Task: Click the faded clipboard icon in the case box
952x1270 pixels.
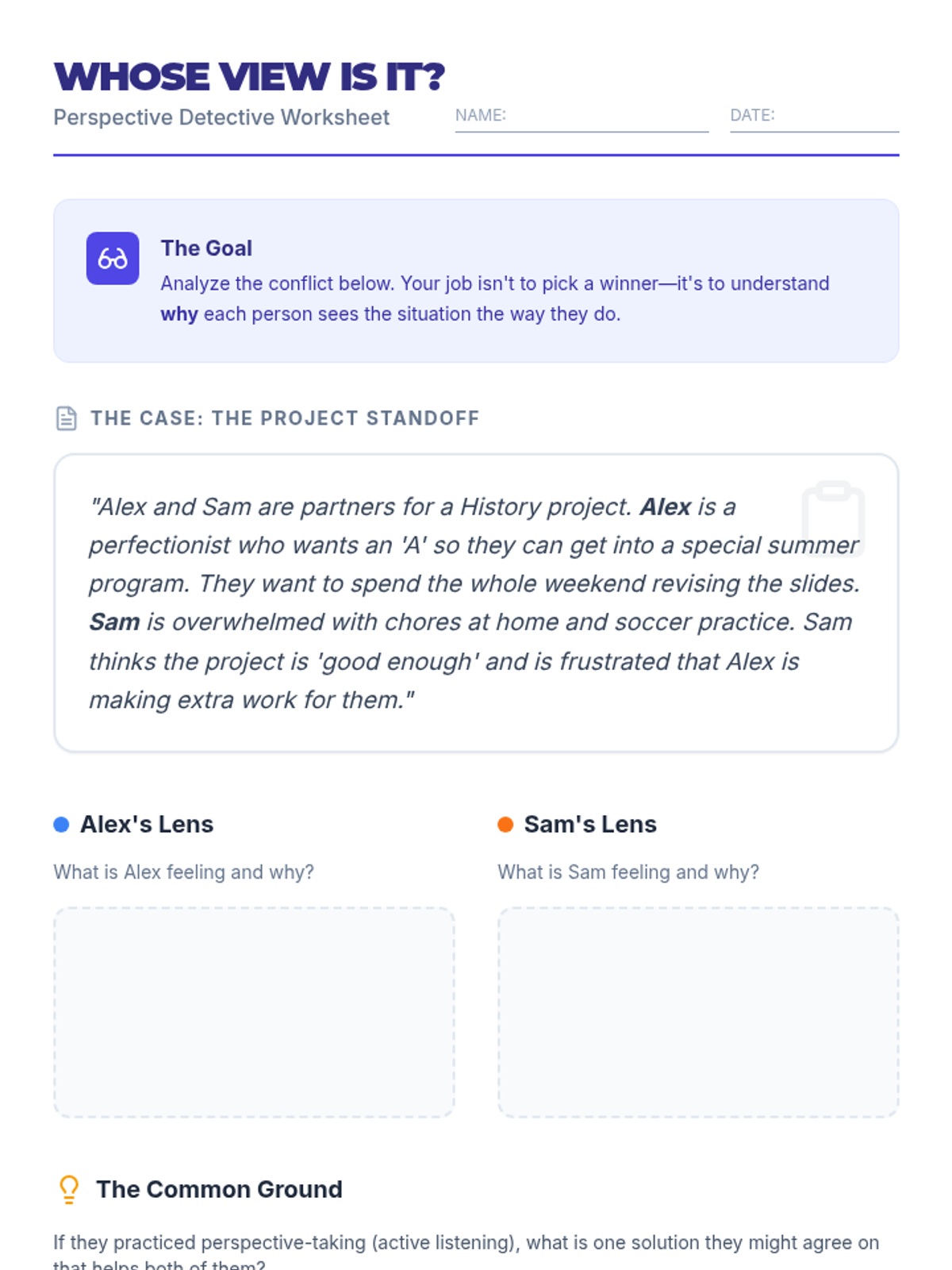Action: tap(833, 518)
